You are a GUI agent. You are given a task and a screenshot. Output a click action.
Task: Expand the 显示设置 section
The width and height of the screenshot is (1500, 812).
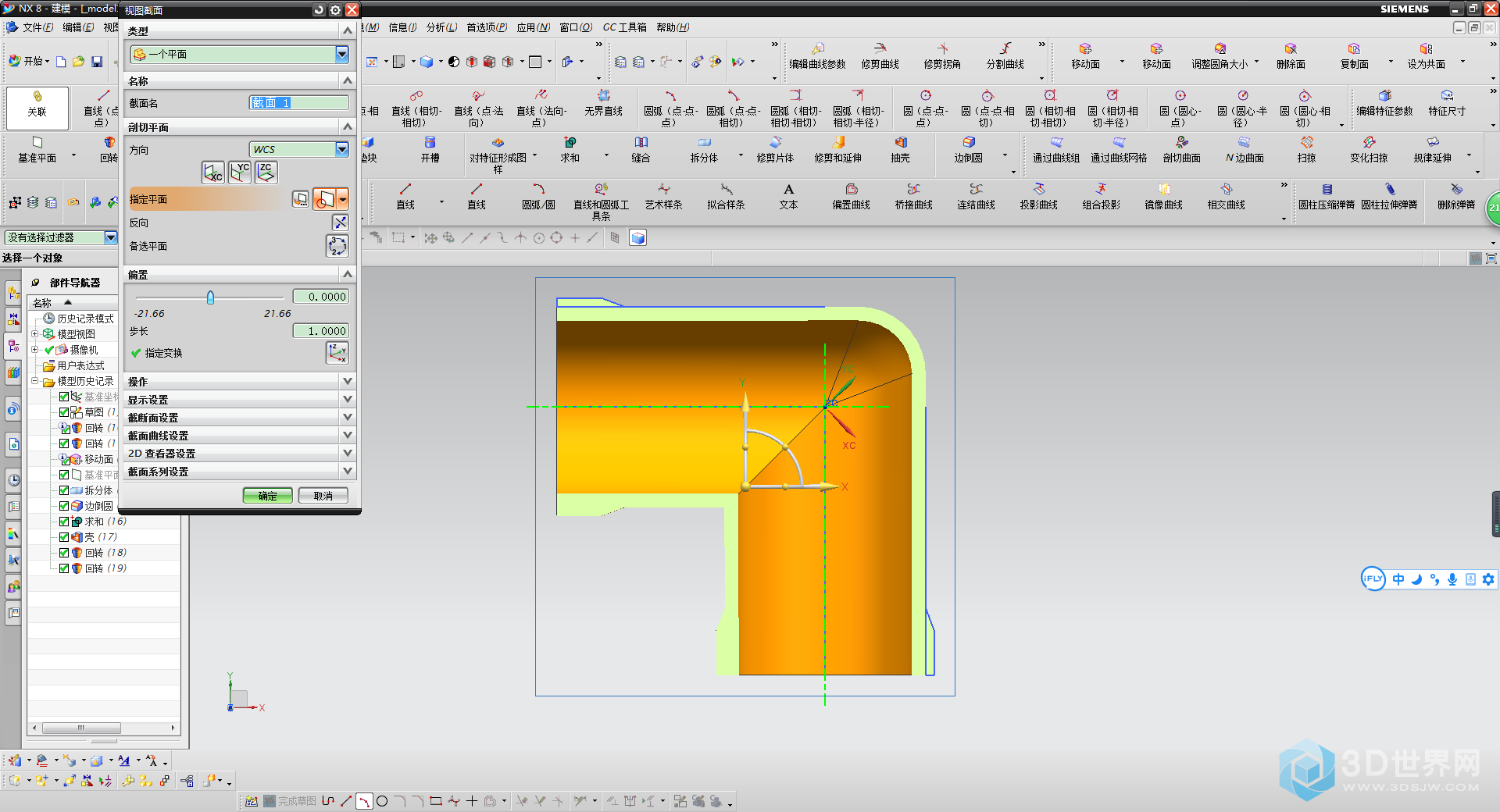tap(348, 399)
